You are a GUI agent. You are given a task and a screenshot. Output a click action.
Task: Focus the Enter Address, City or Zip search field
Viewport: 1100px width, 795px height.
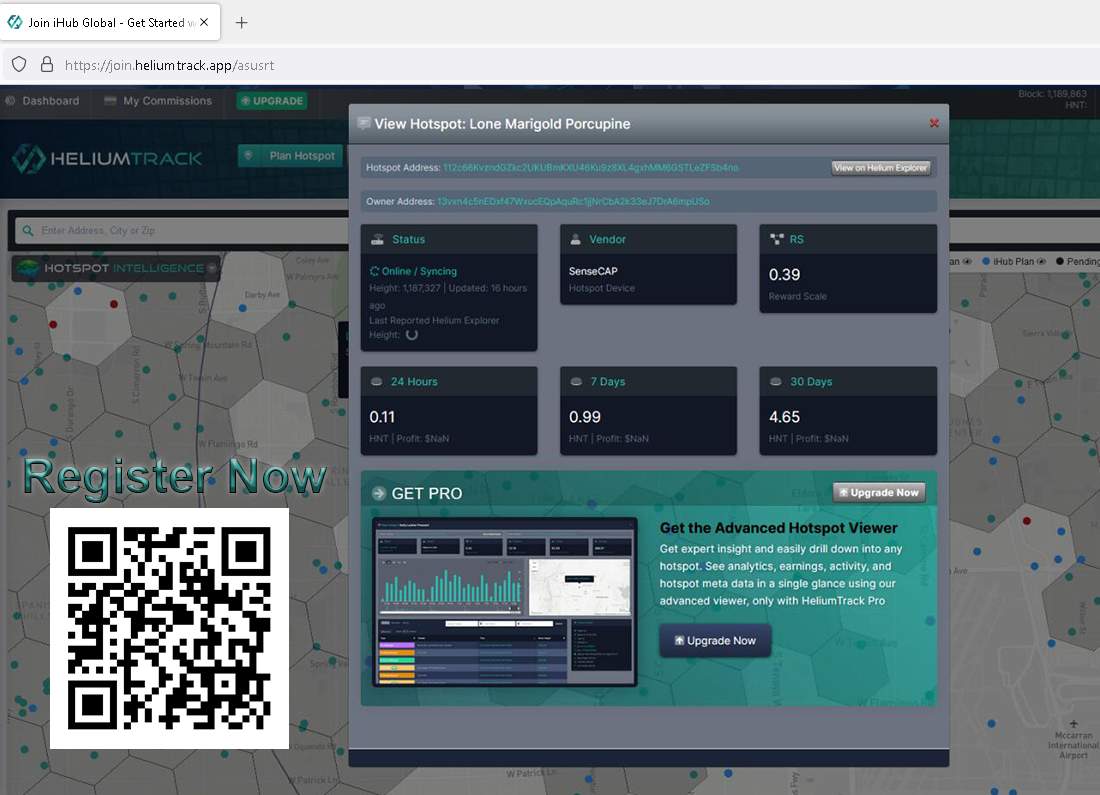pyautogui.click(x=182, y=230)
